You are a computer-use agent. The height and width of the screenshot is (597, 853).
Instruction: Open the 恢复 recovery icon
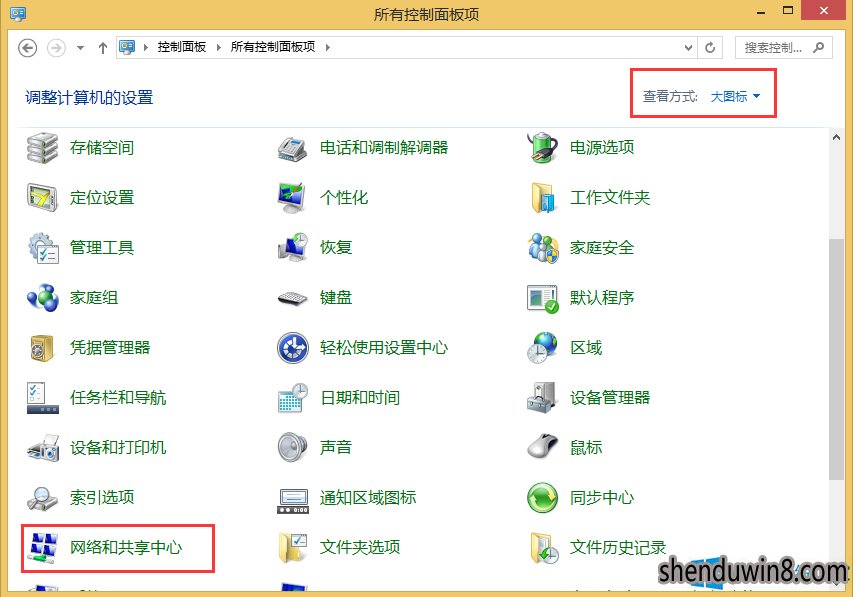293,248
